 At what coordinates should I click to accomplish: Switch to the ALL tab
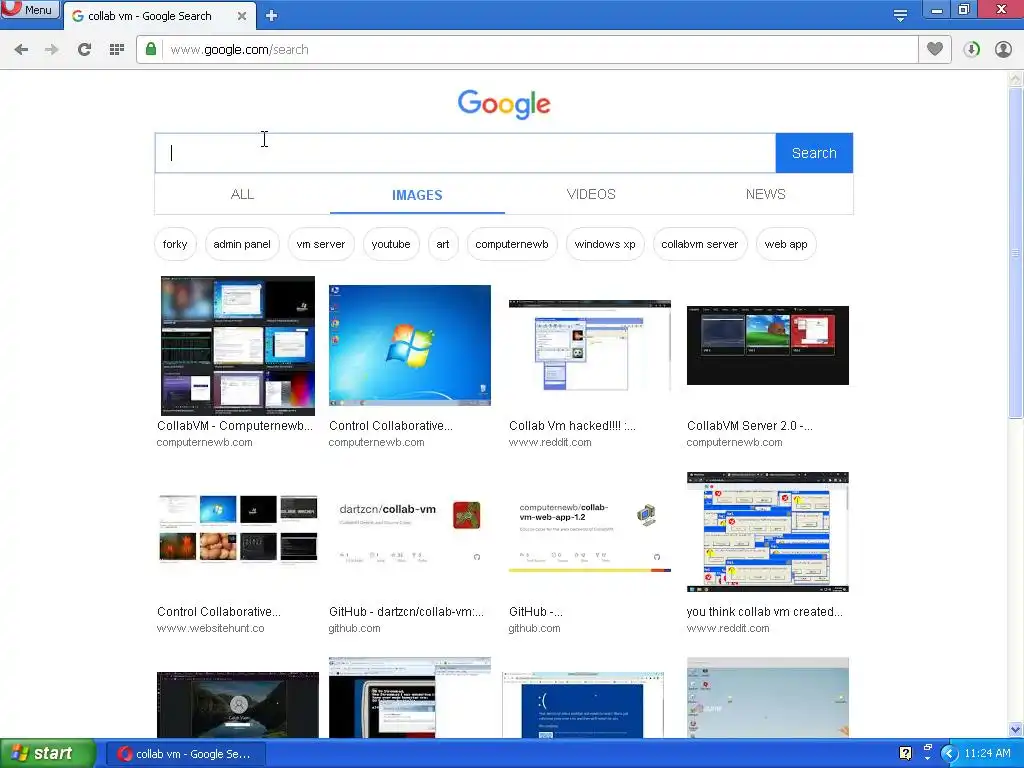(242, 195)
